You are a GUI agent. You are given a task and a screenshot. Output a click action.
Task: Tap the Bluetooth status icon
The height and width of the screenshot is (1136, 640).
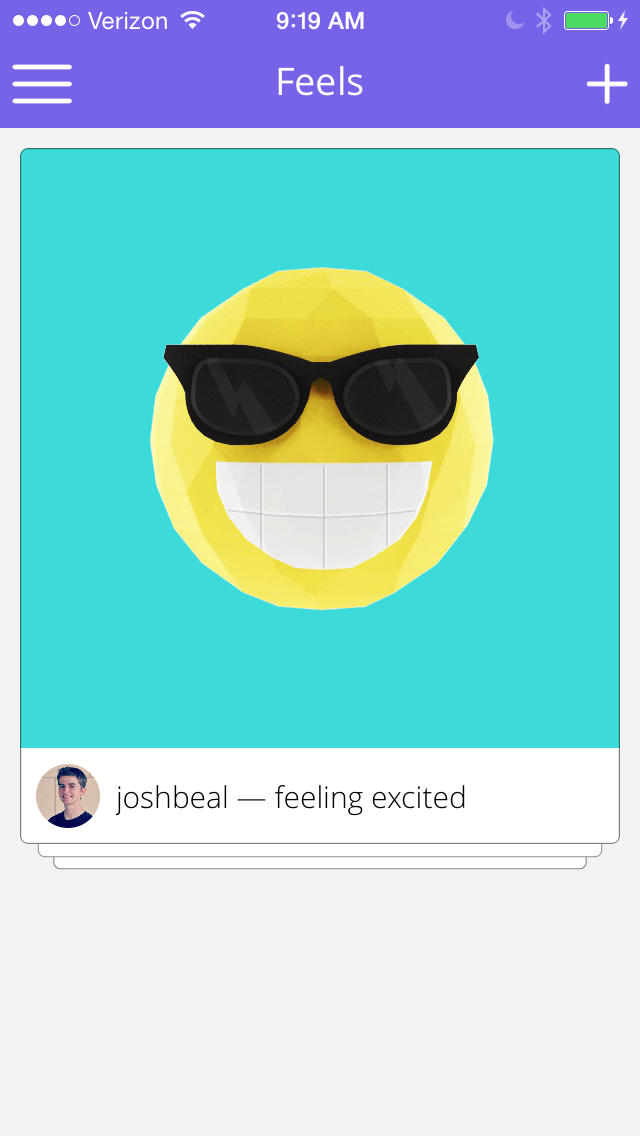pyautogui.click(x=544, y=20)
